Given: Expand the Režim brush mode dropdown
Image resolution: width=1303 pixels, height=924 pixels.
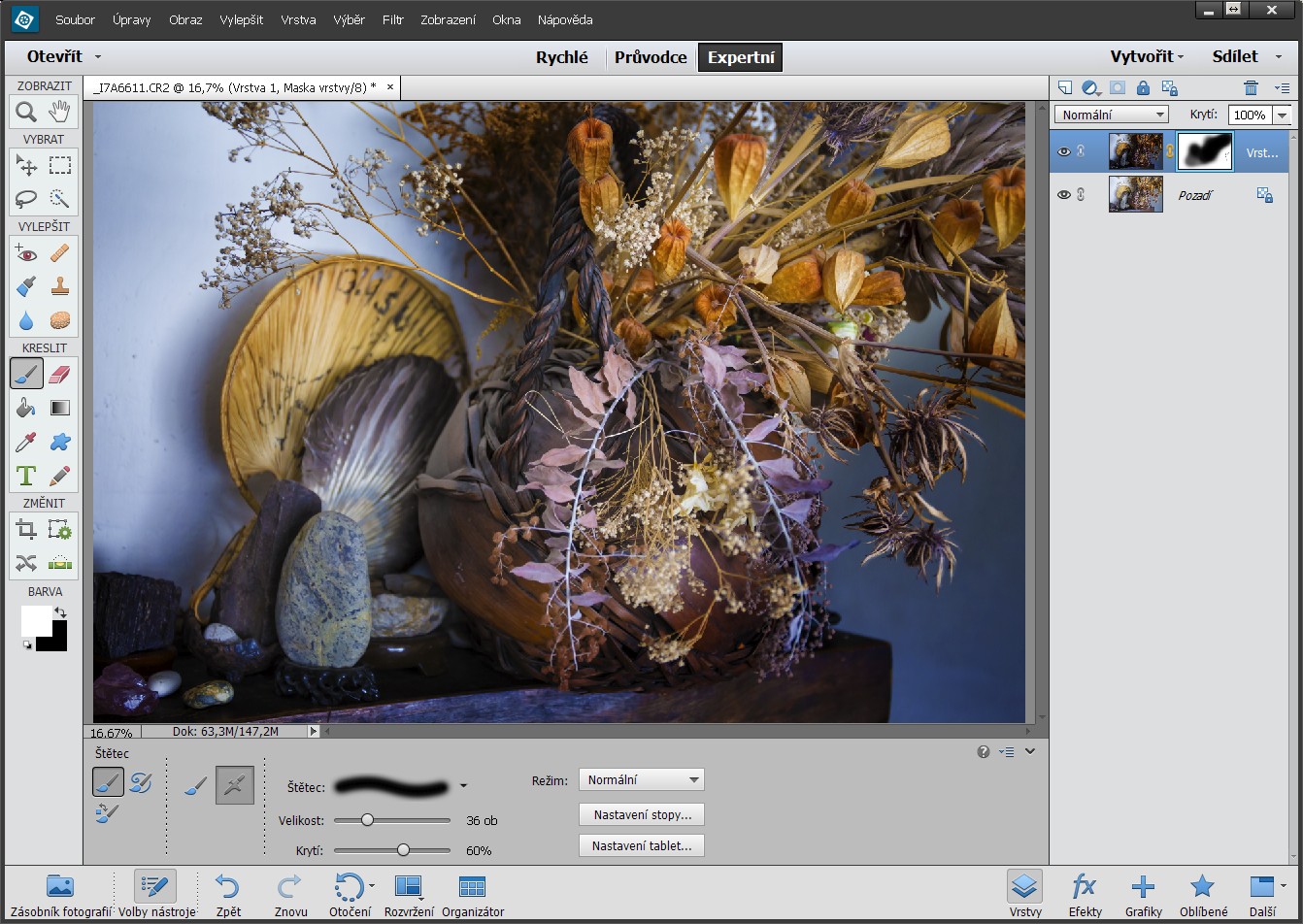Looking at the screenshot, I should 641,779.
